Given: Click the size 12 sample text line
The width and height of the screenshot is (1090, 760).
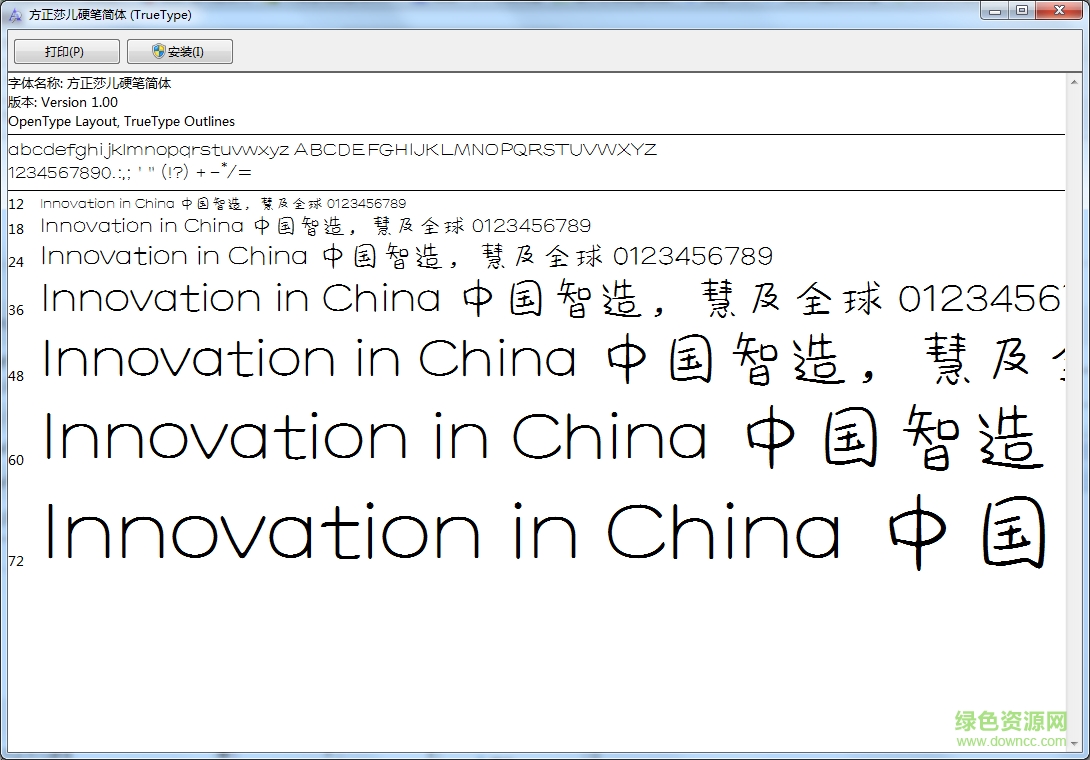Looking at the screenshot, I should 223,203.
